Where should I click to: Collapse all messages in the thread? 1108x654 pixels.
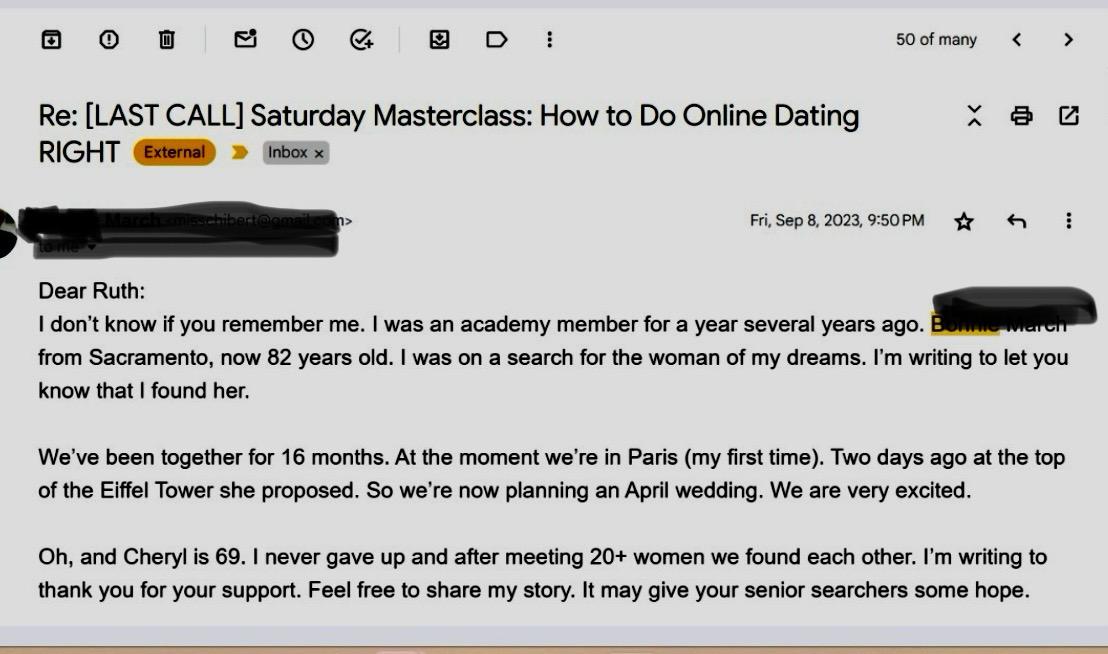click(x=974, y=116)
